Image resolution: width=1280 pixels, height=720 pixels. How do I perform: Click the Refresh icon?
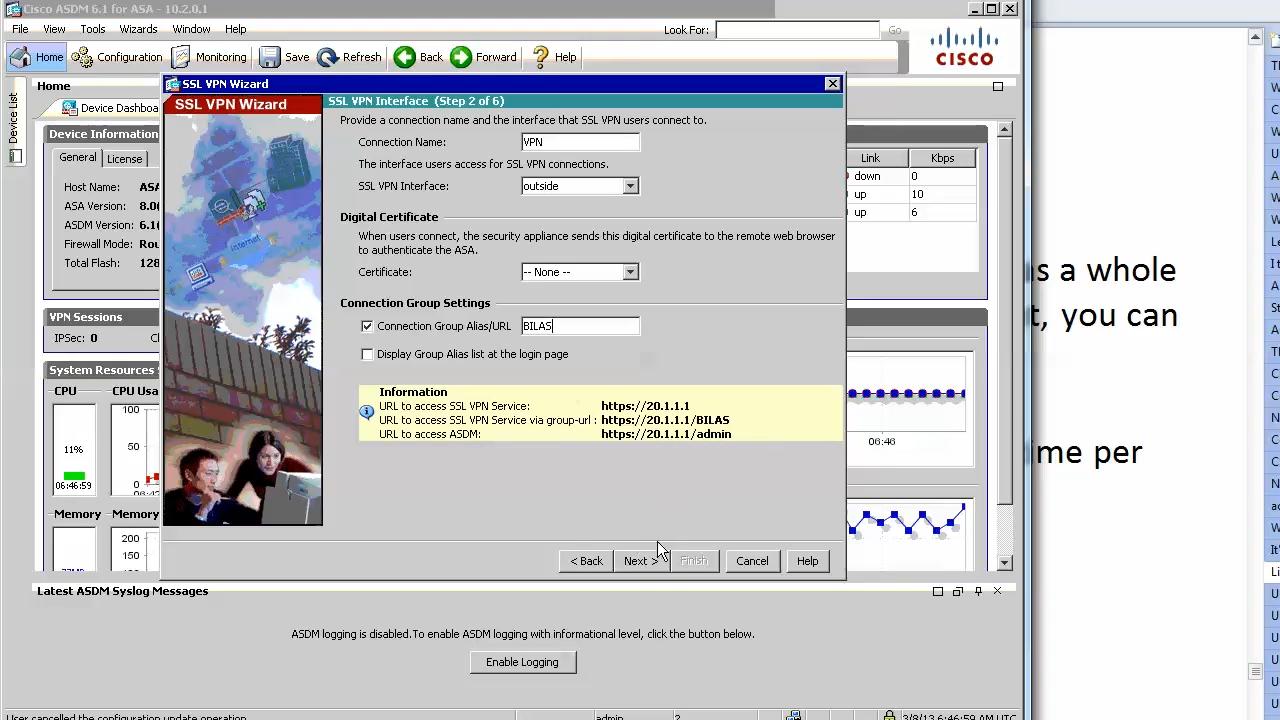click(x=328, y=57)
